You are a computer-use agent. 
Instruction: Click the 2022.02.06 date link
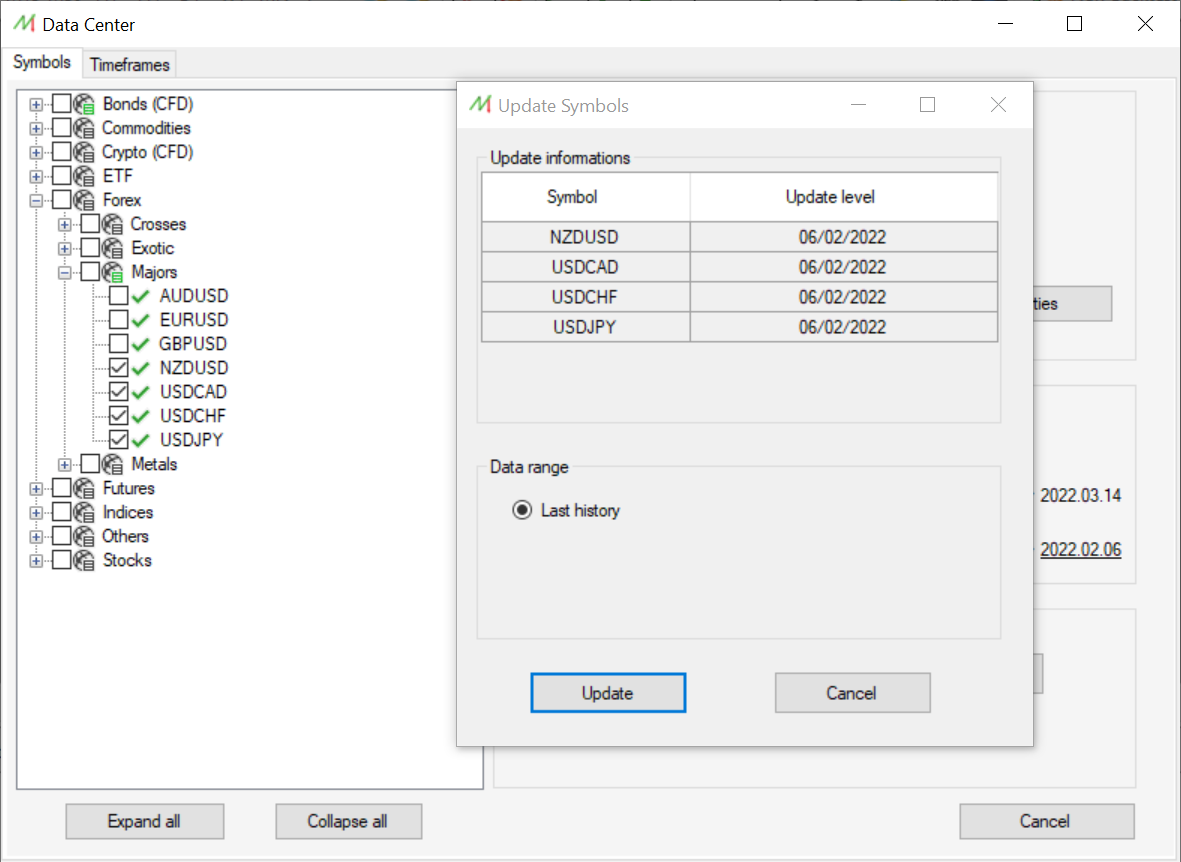(1080, 550)
